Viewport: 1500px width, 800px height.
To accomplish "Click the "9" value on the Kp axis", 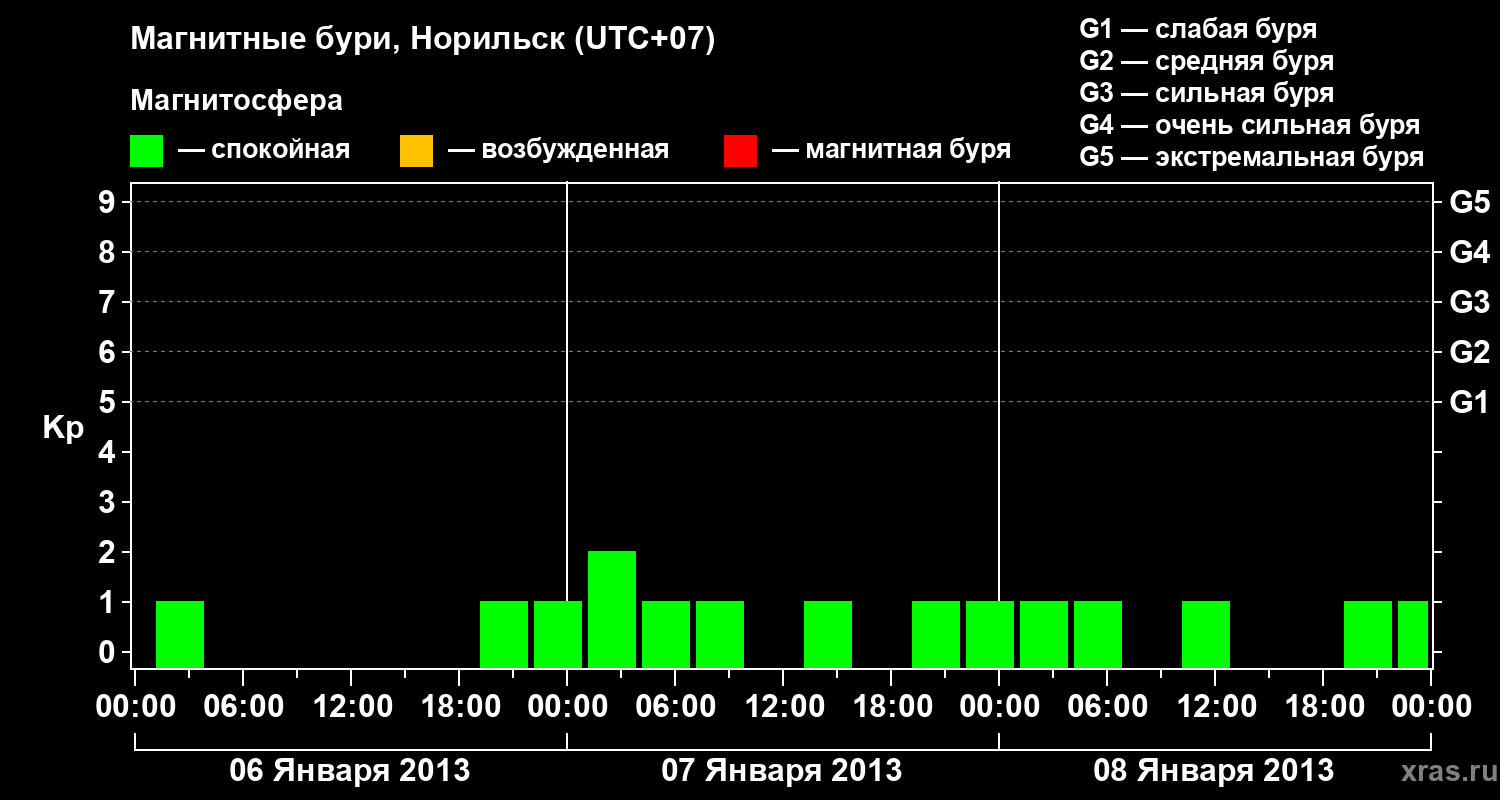I will [x=109, y=202].
